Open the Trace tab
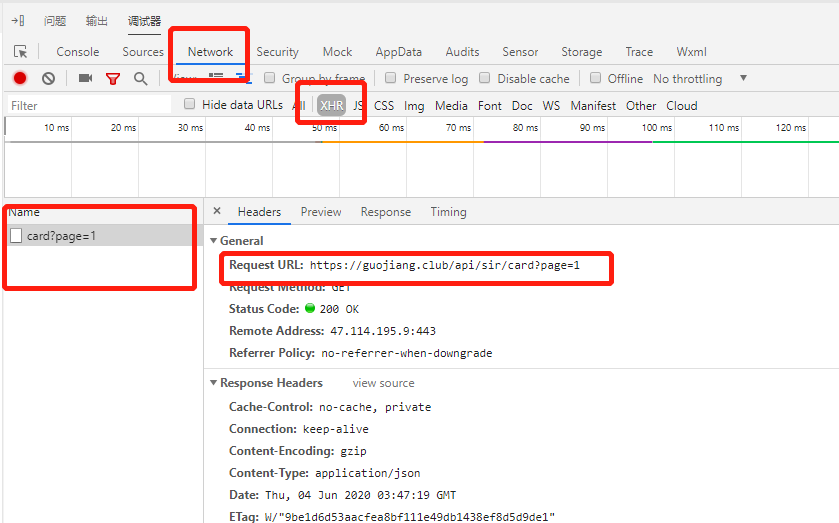This screenshot has width=839, height=523. (x=639, y=52)
